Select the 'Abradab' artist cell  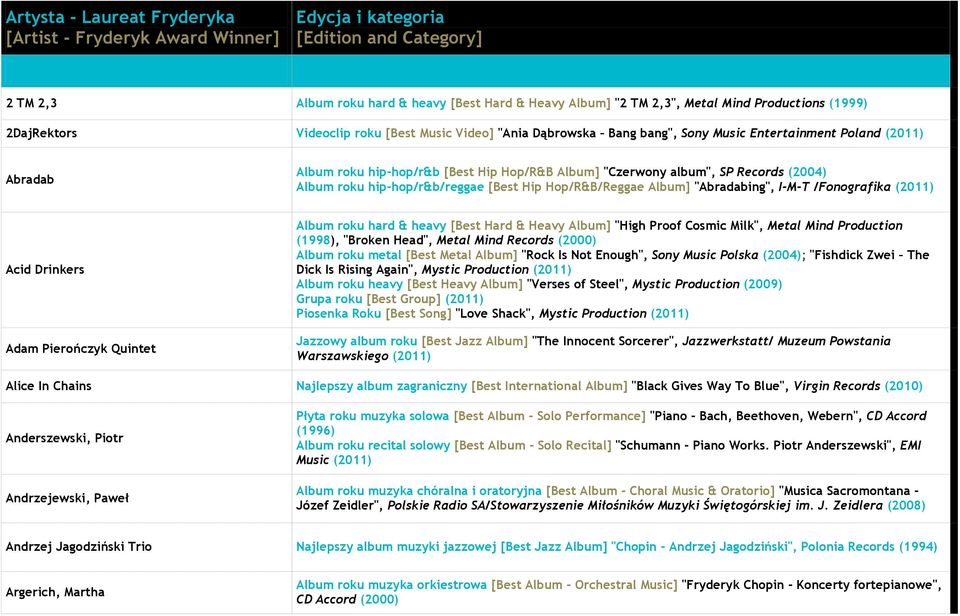tap(146, 179)
